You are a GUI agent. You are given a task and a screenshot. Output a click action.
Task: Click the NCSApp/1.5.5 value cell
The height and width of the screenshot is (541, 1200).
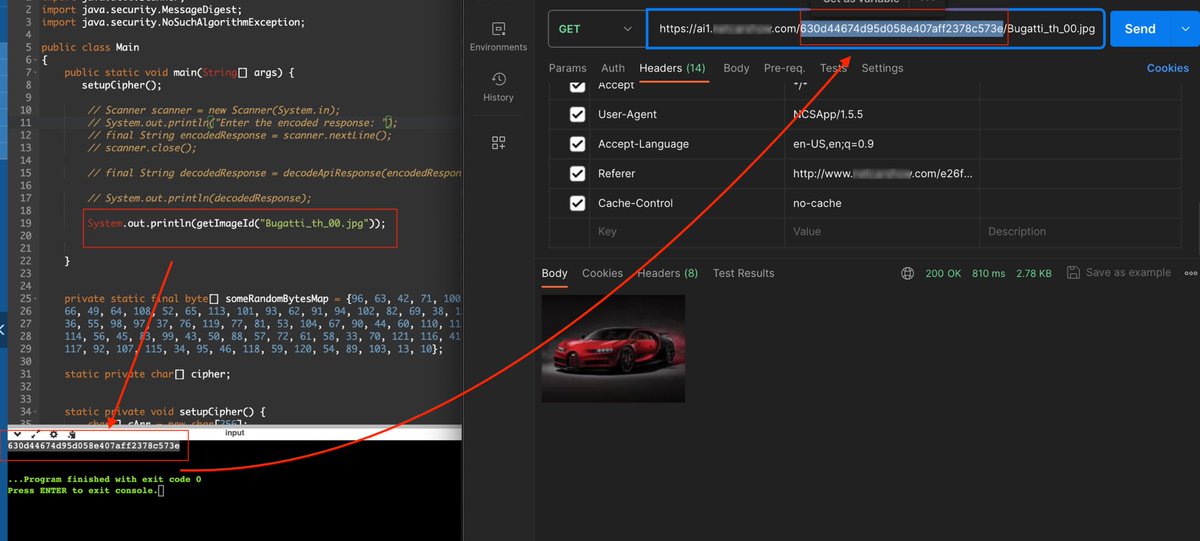(882, 114)
